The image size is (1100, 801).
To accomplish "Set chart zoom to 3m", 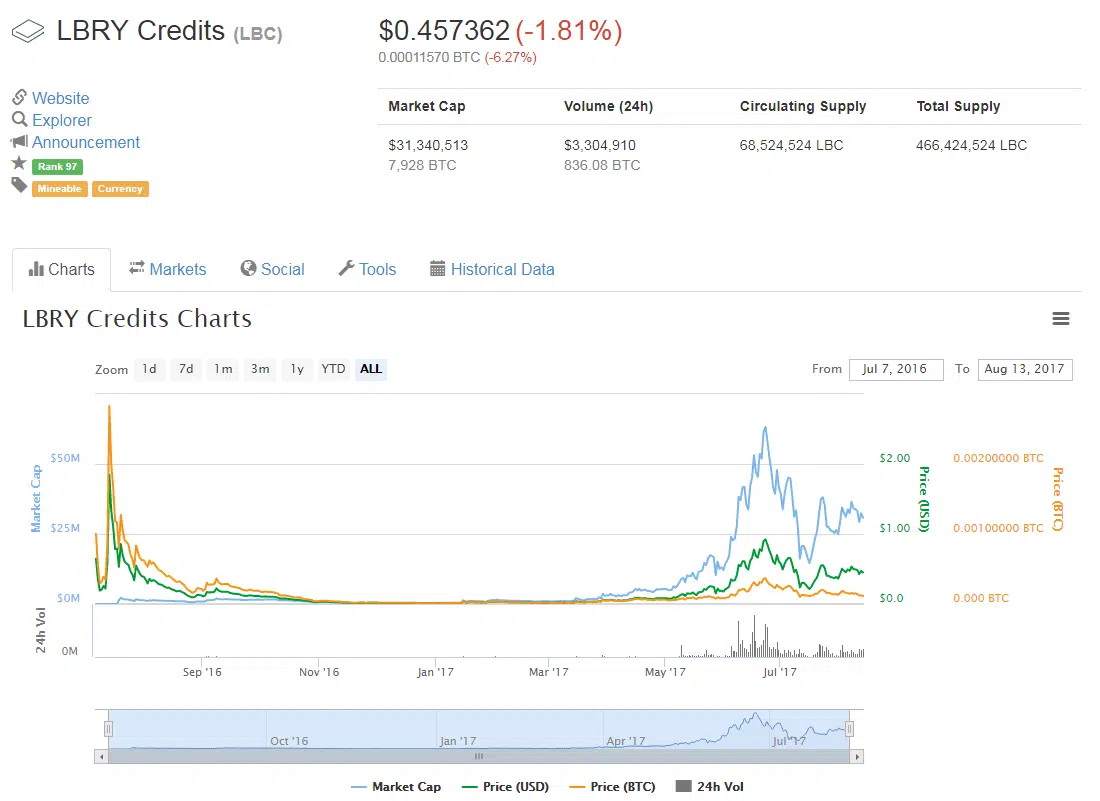I will (260, 369).
